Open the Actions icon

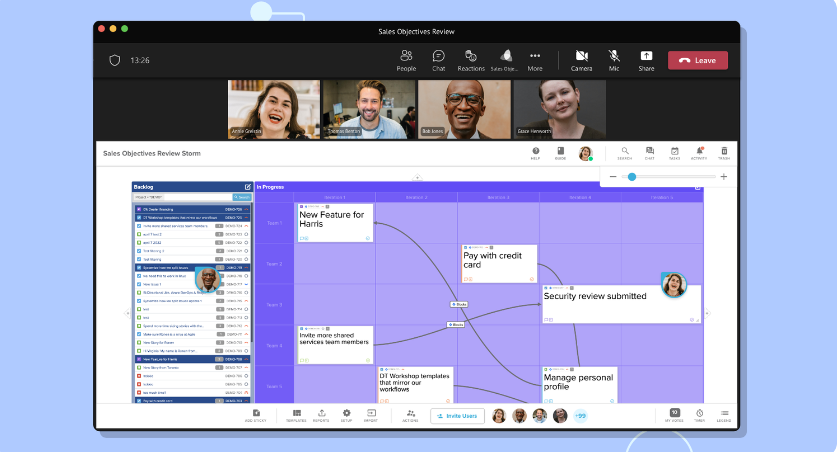click(410, 415)
